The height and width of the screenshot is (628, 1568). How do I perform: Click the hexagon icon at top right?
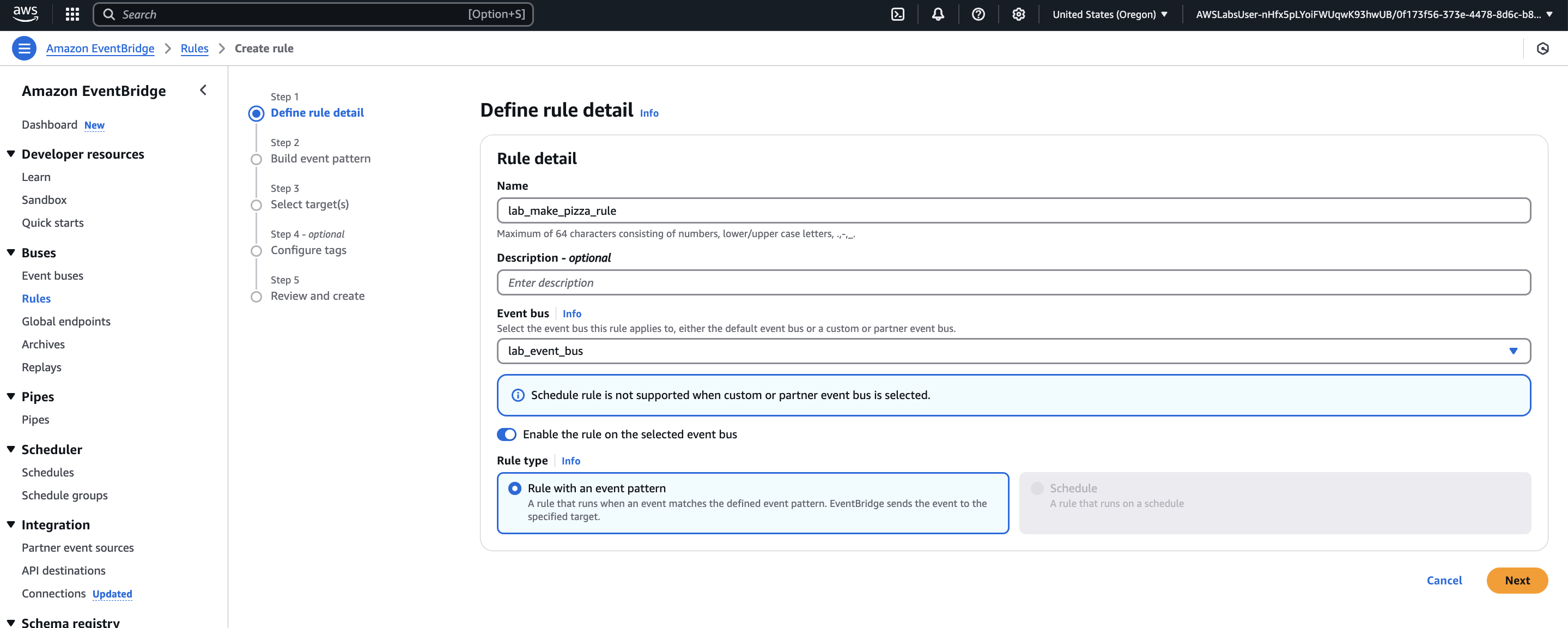(1542, 48)
